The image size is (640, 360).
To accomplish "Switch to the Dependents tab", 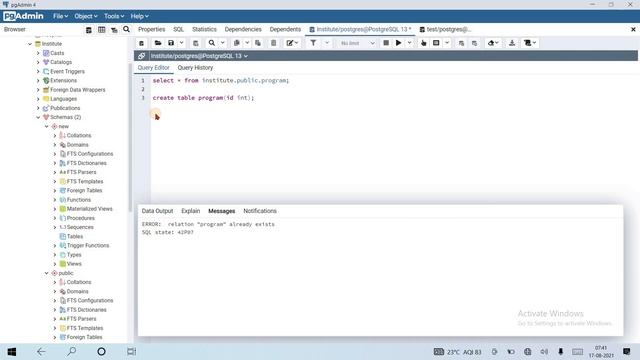I will tap(285, 29).
